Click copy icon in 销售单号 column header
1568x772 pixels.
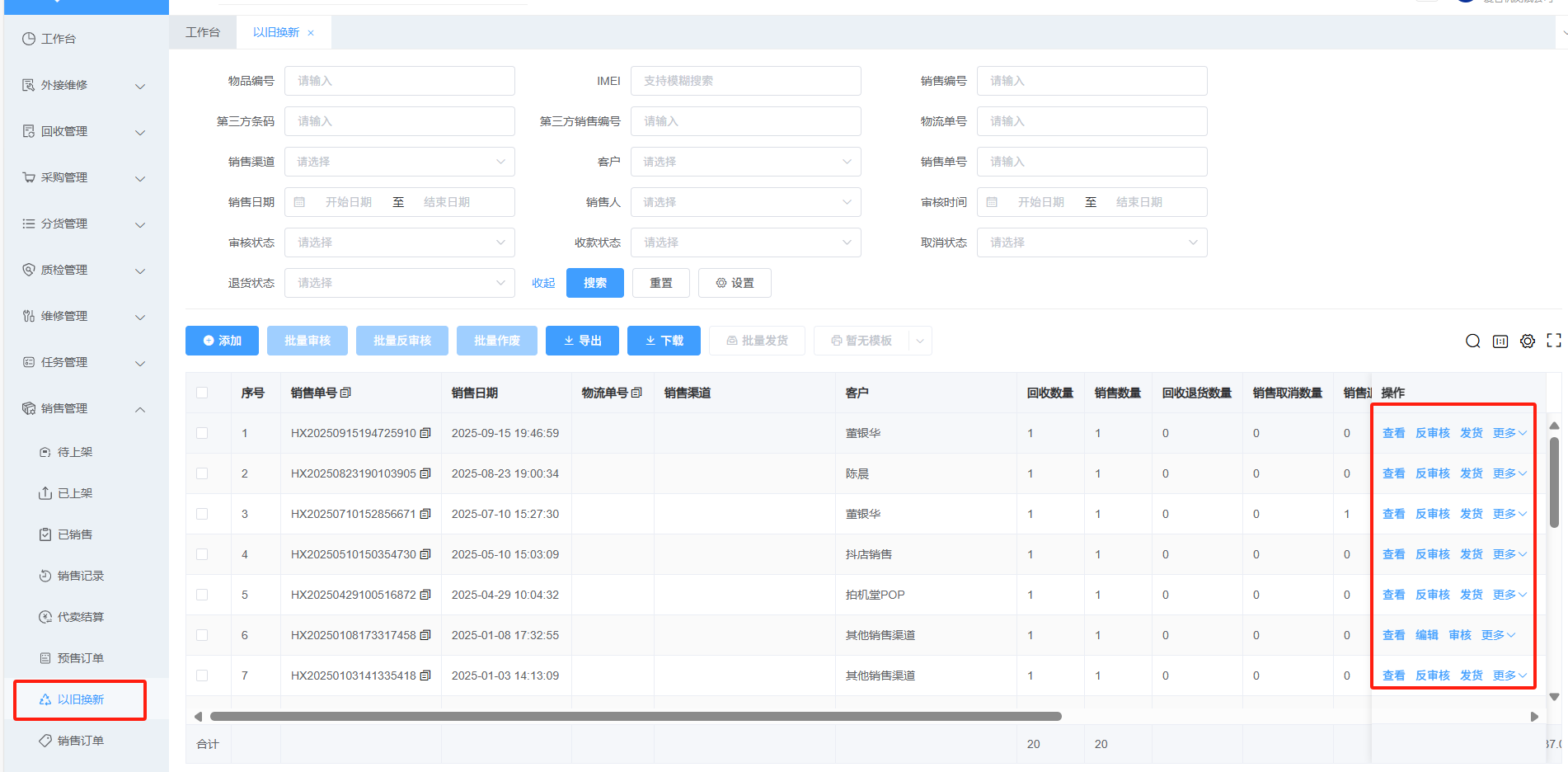[x=345, y=393]
